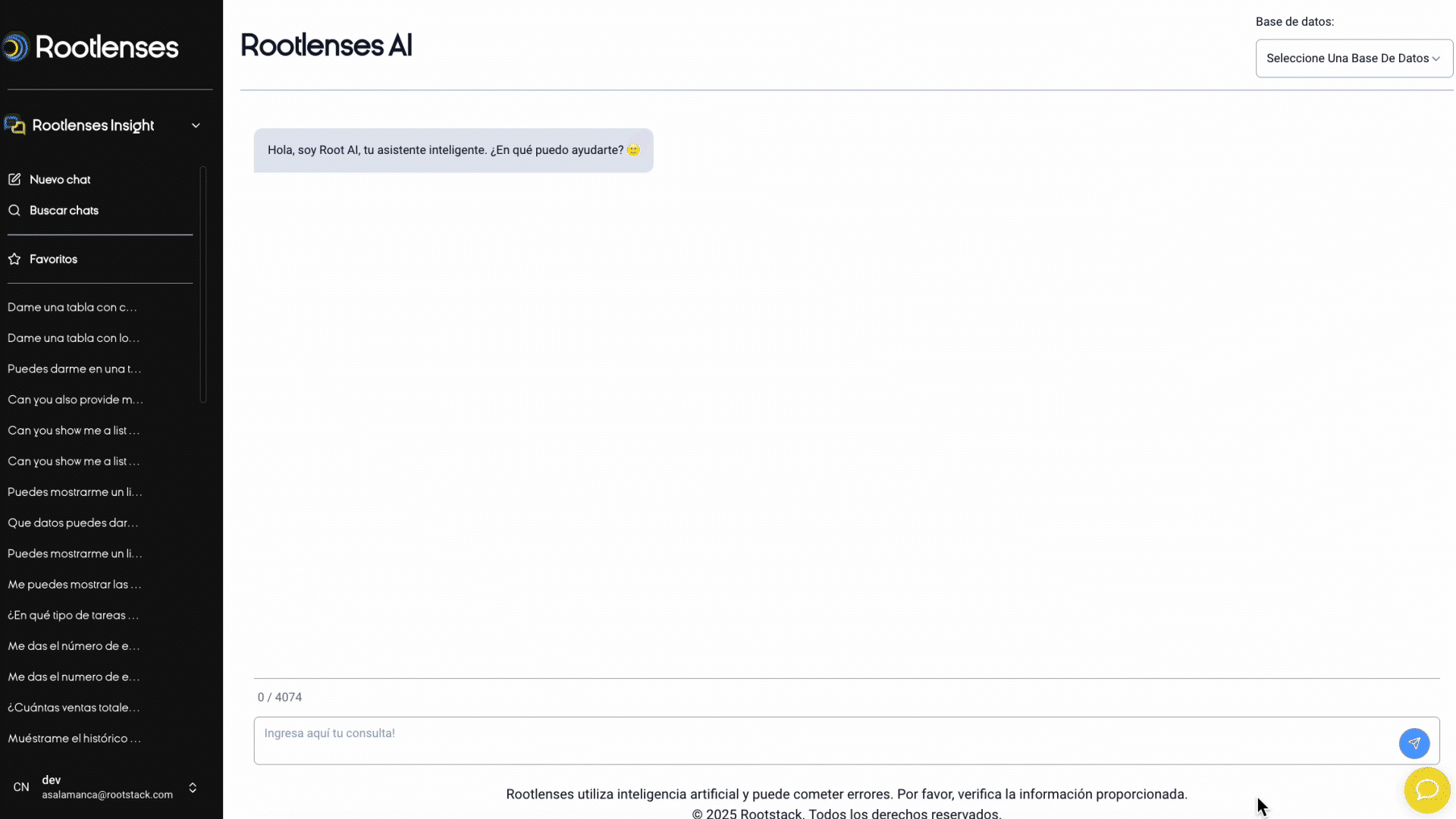Open Buscar chats

click(64, 211)
